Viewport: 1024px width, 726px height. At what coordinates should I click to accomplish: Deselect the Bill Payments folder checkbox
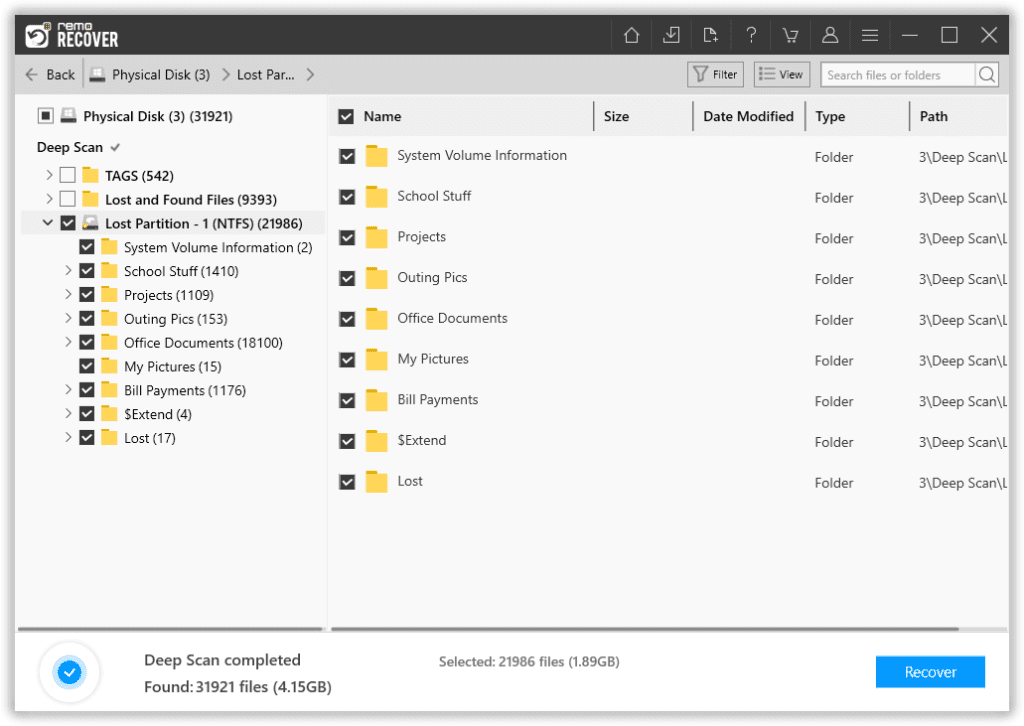(x=87, y=390)
